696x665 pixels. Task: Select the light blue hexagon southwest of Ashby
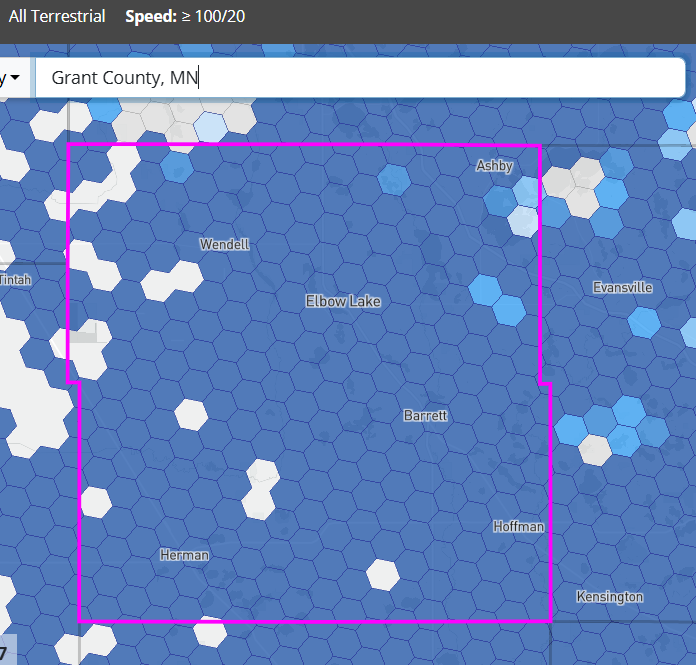[x=394, y=179]
